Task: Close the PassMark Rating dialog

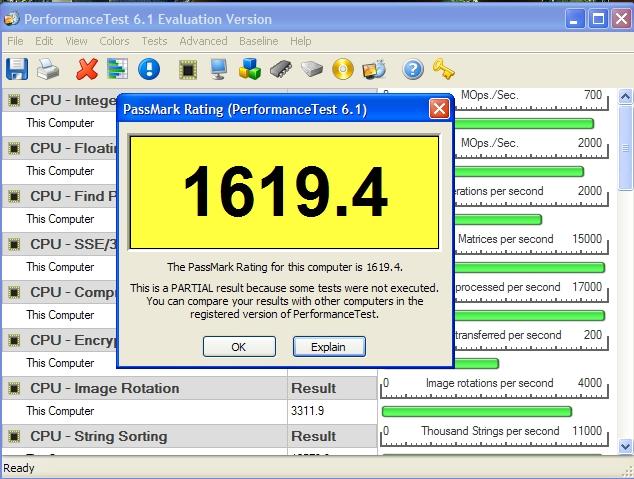Action: click(439, 109)
